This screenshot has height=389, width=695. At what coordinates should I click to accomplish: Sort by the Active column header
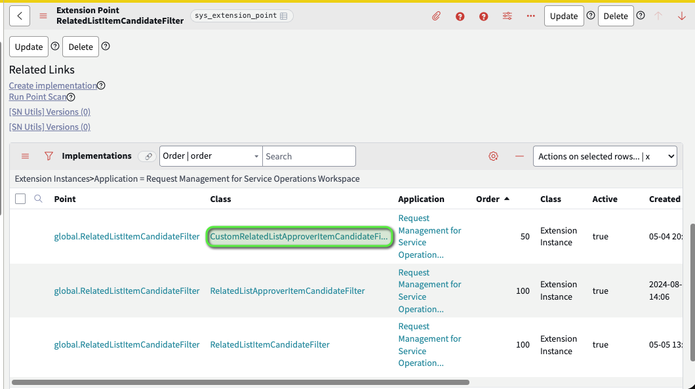coord(605,199)
